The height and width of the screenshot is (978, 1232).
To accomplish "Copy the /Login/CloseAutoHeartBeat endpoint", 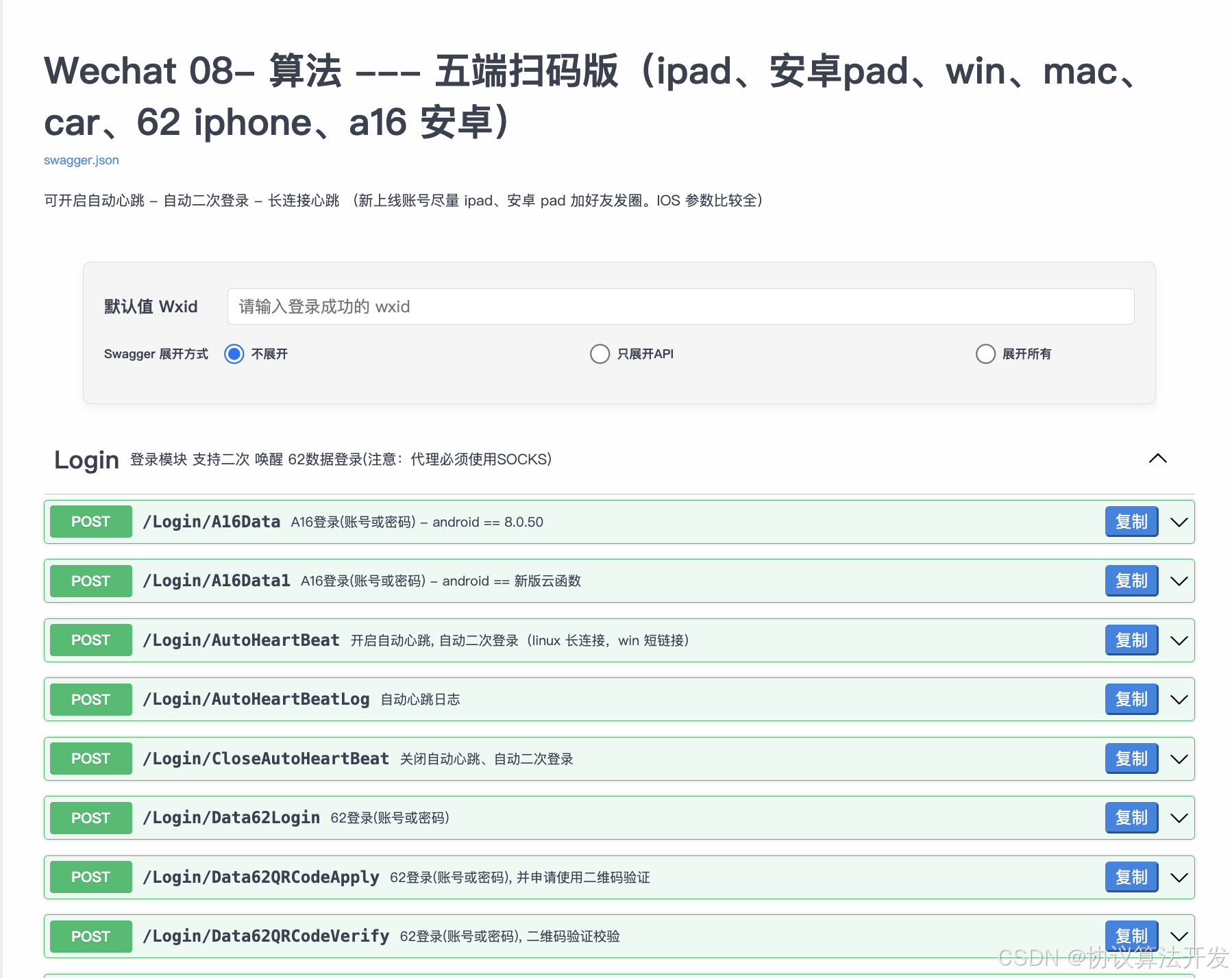I will pyautogui.click(x=1131, y=759).
